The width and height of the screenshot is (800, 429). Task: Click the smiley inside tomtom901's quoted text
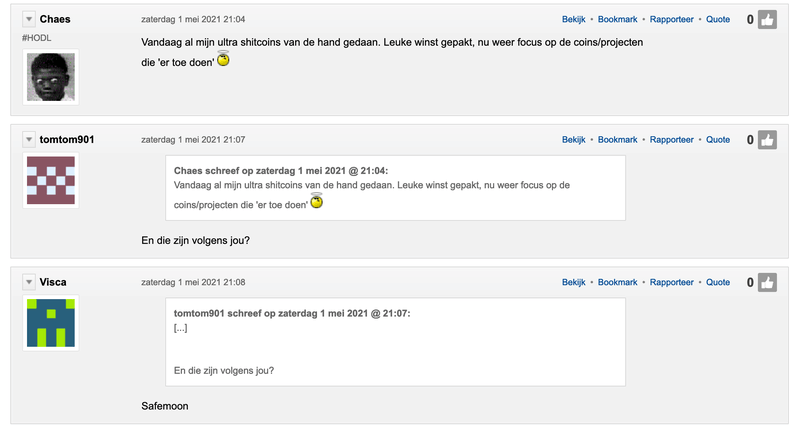coord(317,202)
